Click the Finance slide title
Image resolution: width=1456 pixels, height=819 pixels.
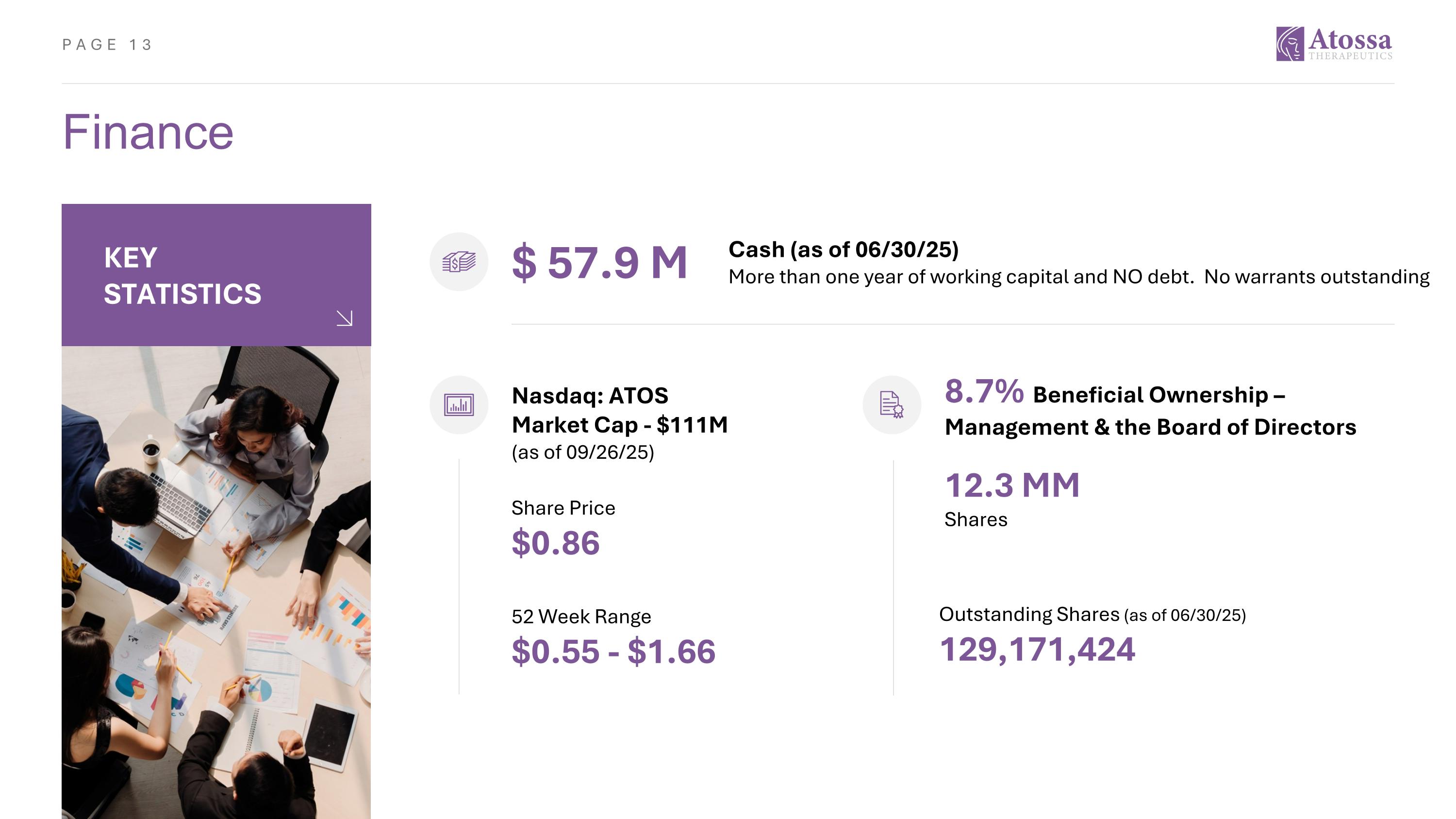point(148,132)
